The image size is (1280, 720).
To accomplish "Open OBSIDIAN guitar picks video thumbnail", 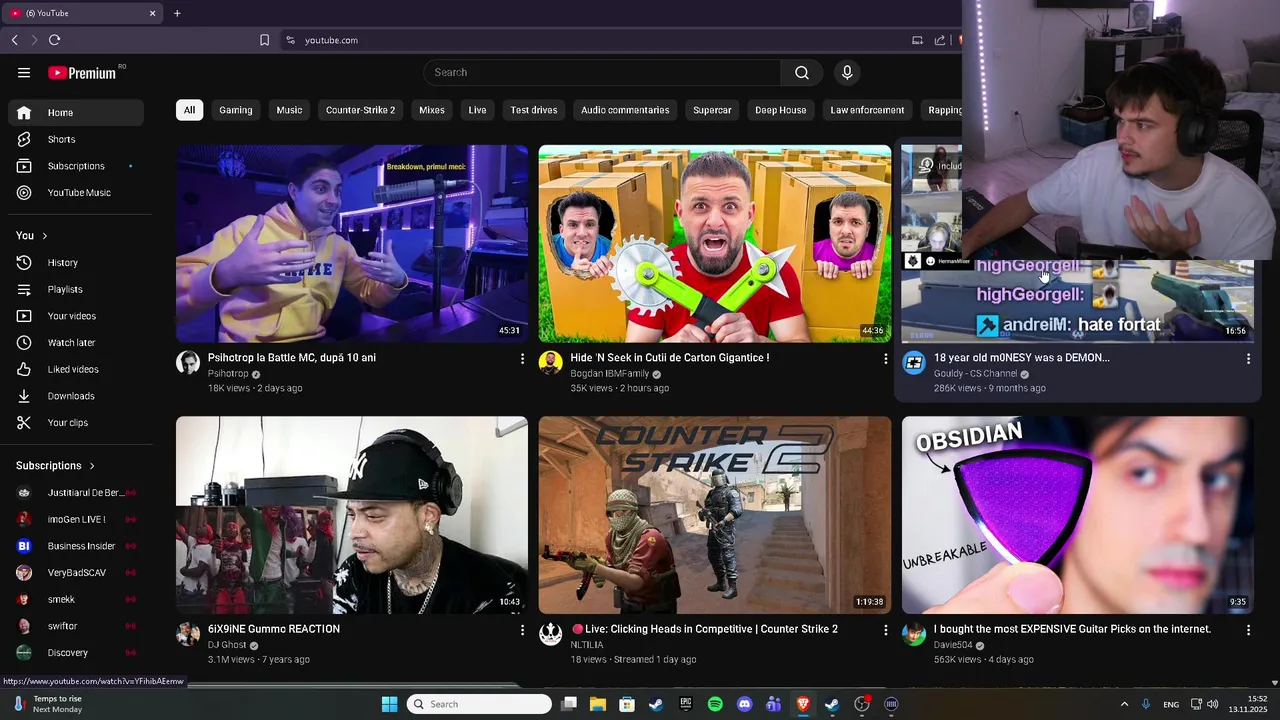I will [1077, 515].
